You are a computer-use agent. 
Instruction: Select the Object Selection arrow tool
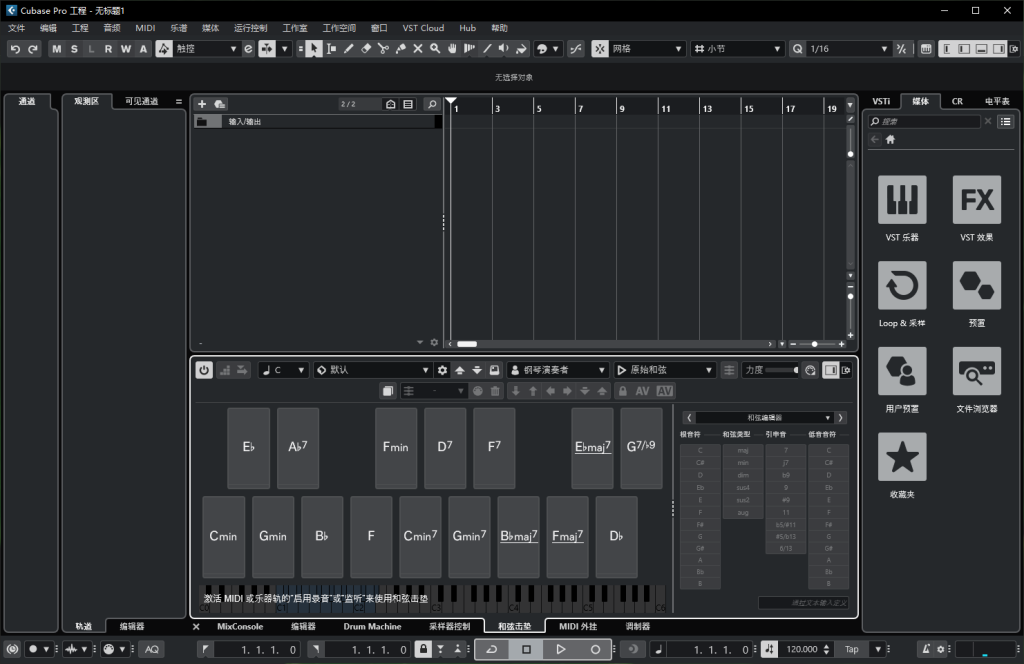coord(314,49)
